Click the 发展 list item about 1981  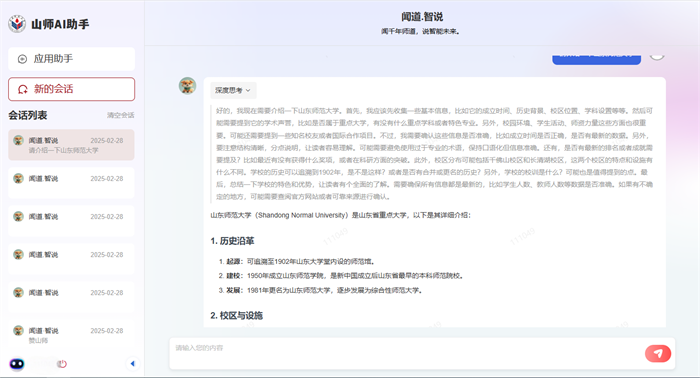coord(320,290)
